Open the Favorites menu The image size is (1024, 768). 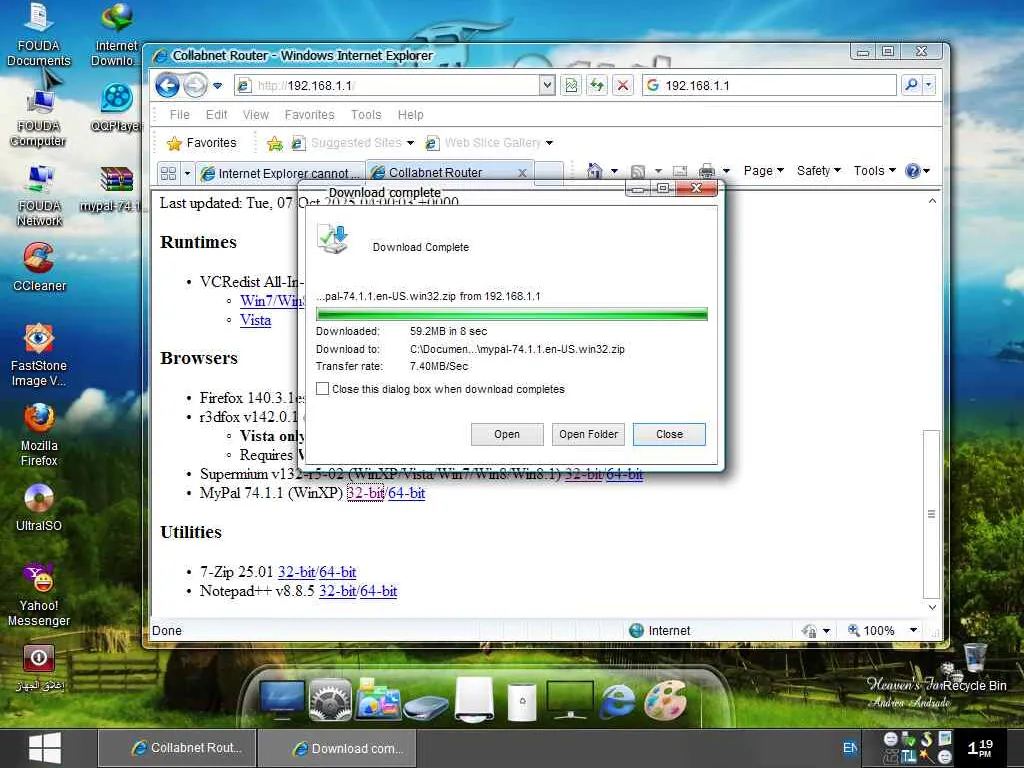pos(310,114)
